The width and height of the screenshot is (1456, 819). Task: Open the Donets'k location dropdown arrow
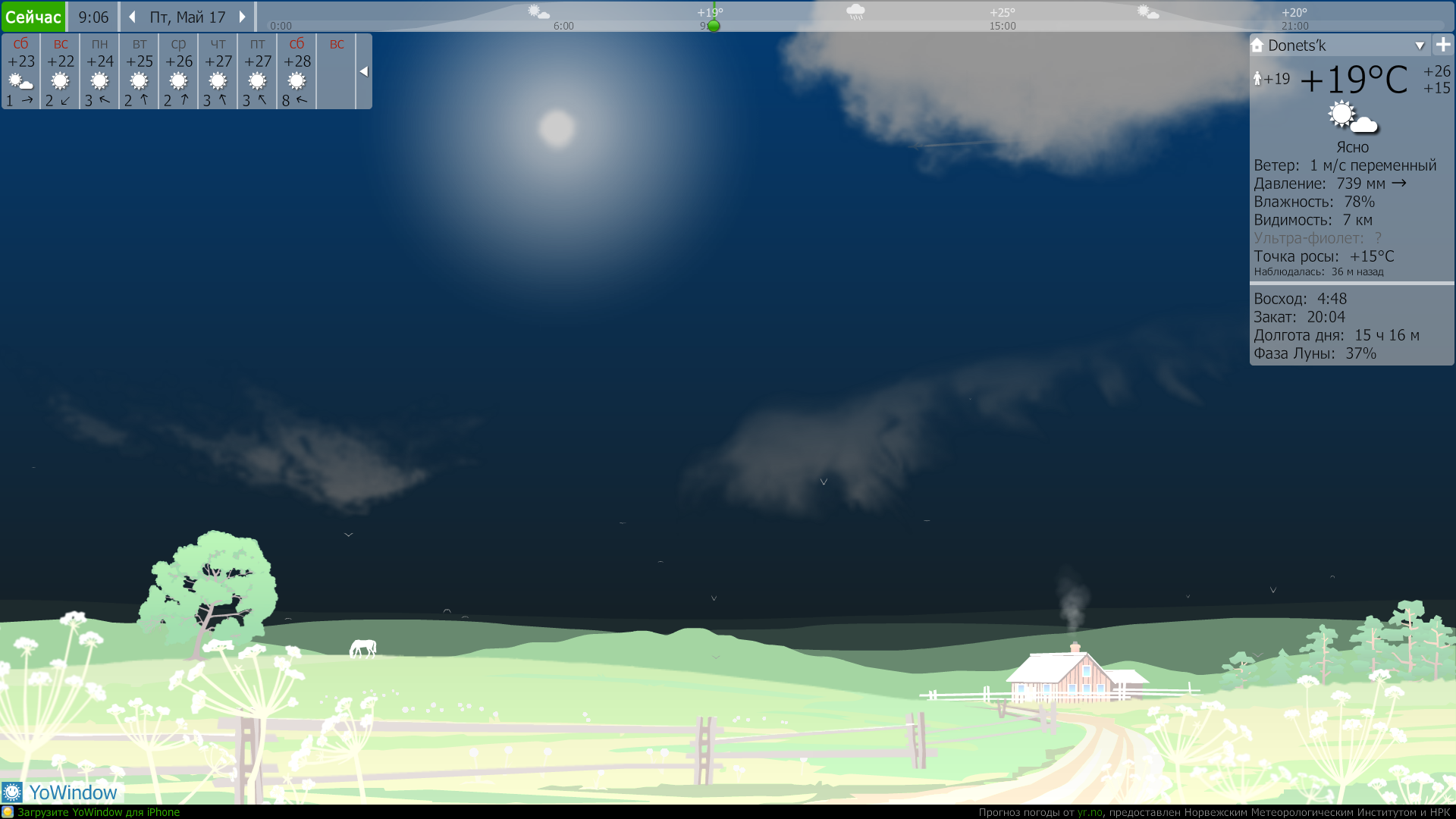point(1420,45)
